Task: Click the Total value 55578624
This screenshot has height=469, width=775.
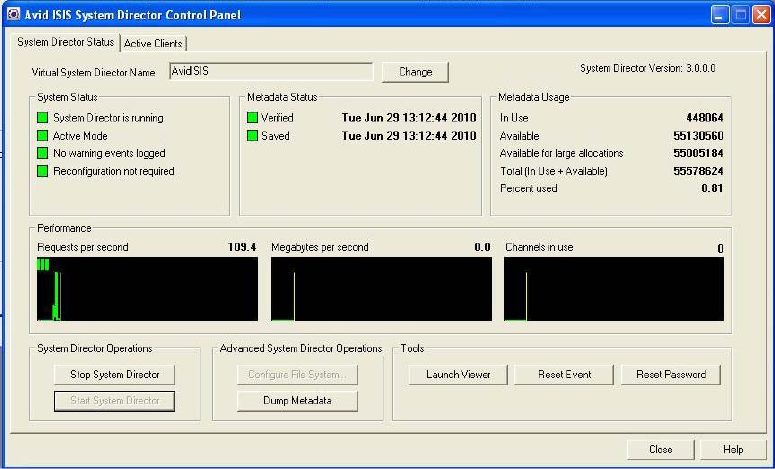Action: (698, 171)
